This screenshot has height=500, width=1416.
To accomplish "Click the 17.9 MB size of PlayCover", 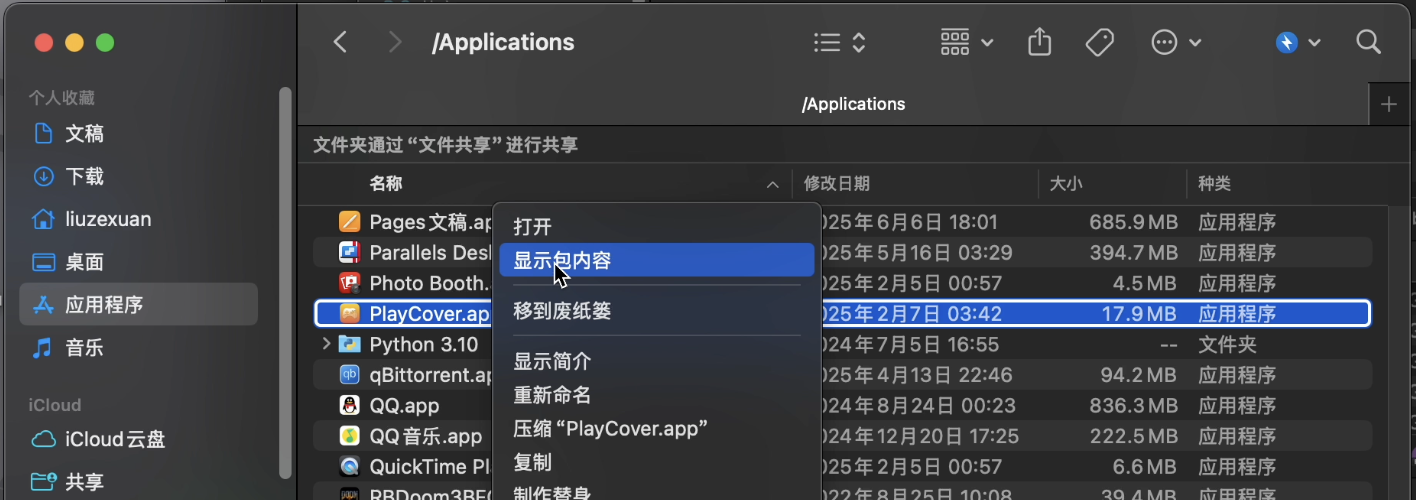I will tap(1139, 314).
